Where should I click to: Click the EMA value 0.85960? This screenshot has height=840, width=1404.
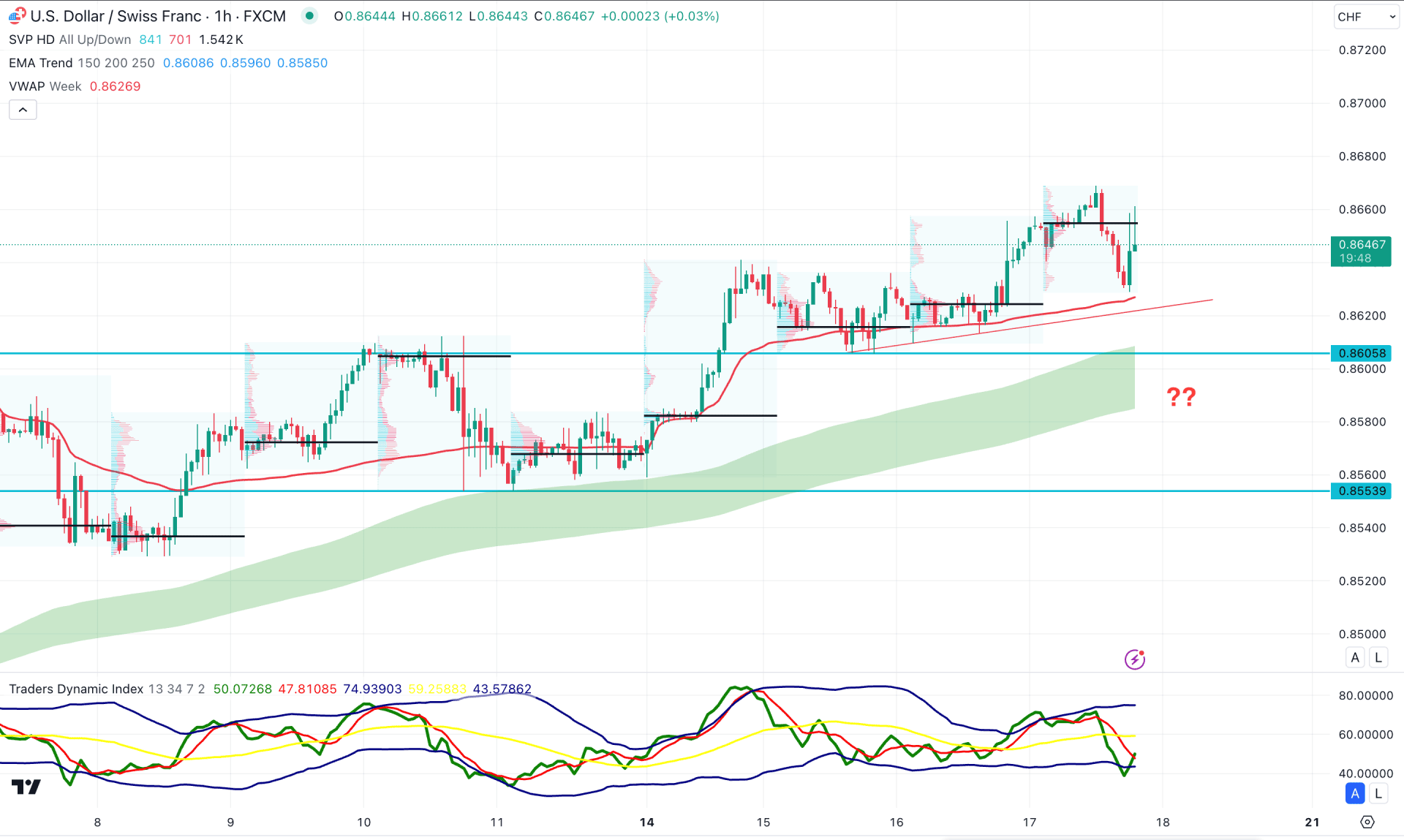click(x=245, y=63)
